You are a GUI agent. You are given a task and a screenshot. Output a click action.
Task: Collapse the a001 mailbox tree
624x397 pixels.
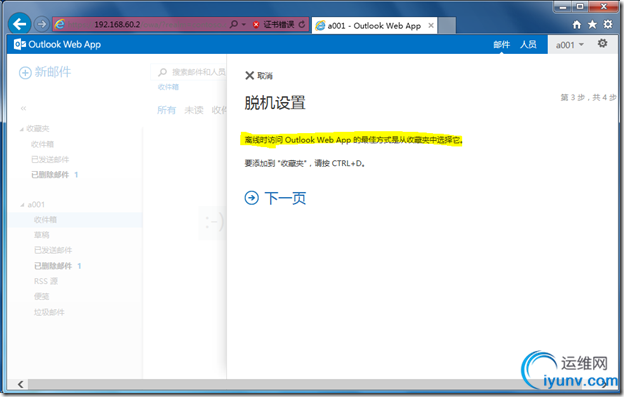pyautogui.click(x=22, y=205)
